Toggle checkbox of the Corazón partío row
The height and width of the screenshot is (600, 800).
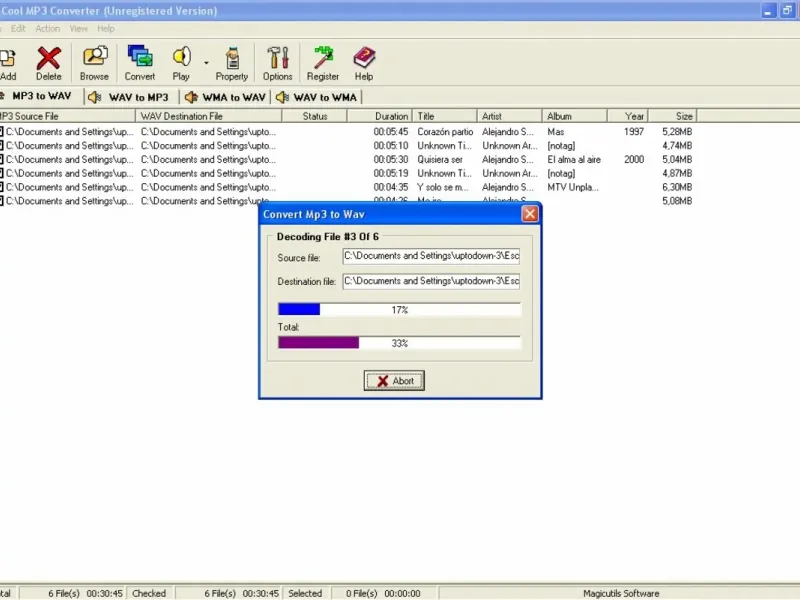(x=2, y=132)
